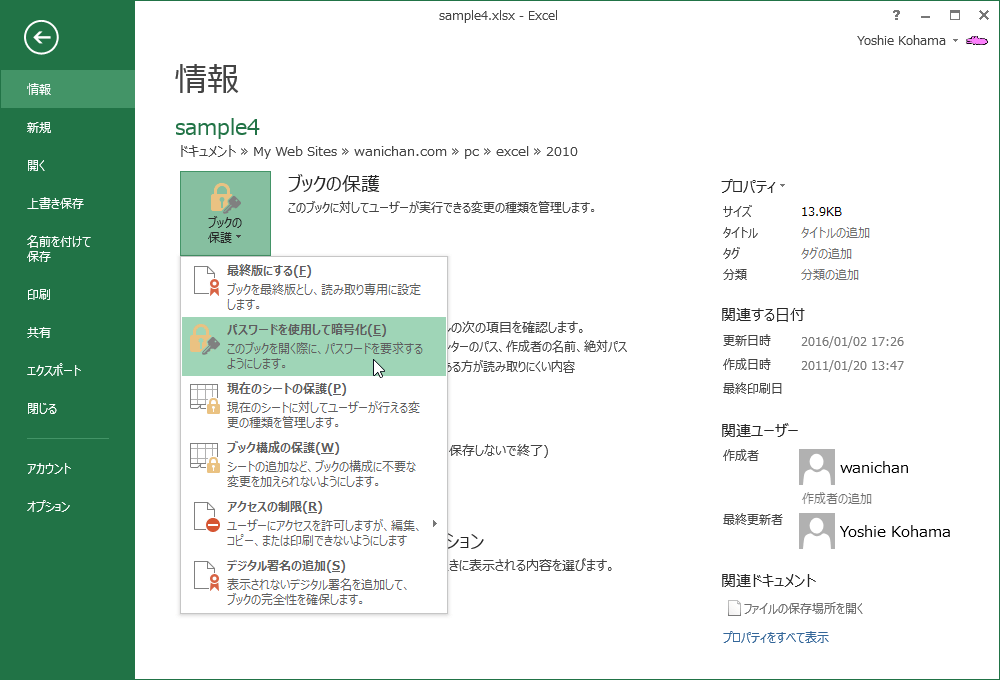The image size is (1000, 680).
Task: Click the Protect Workbook lock icon button
Action: pos(225,213)
